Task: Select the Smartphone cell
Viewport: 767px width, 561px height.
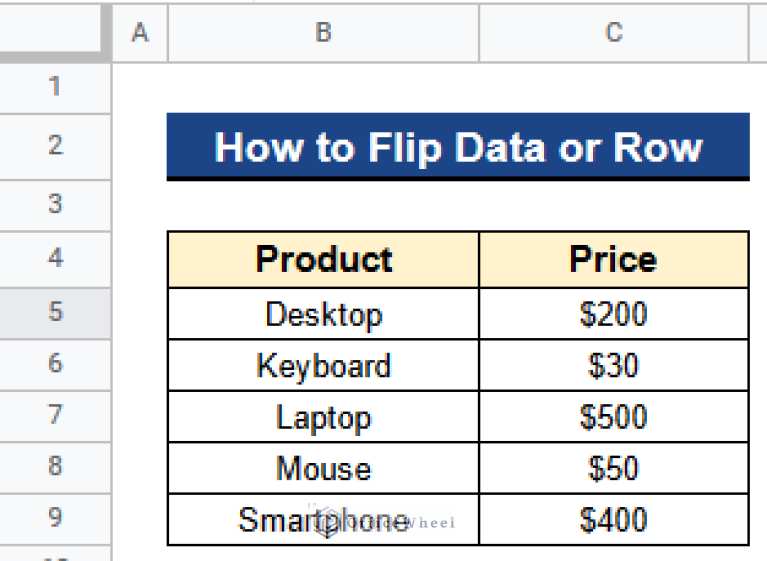Action: point(323,520)
